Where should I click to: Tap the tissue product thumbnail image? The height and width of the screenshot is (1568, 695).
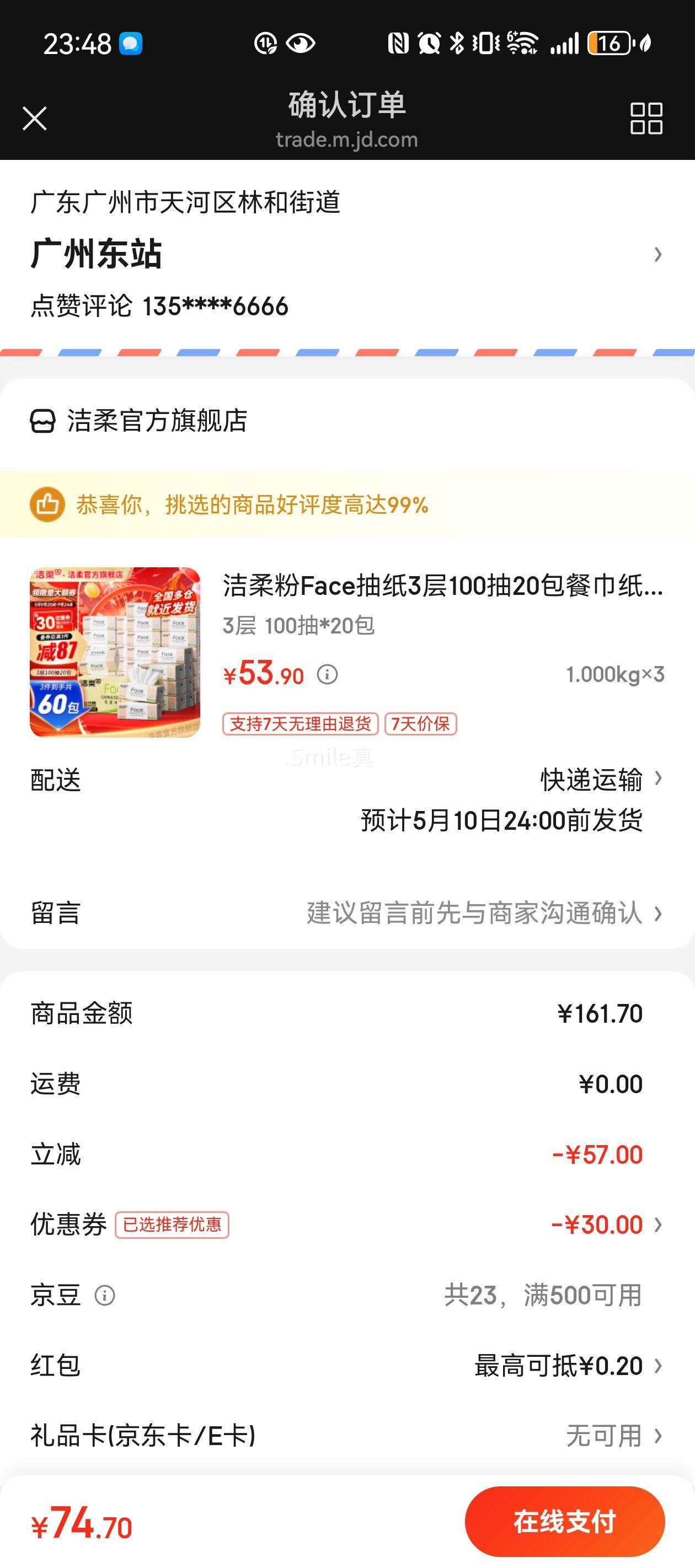(x=115, y=653)
